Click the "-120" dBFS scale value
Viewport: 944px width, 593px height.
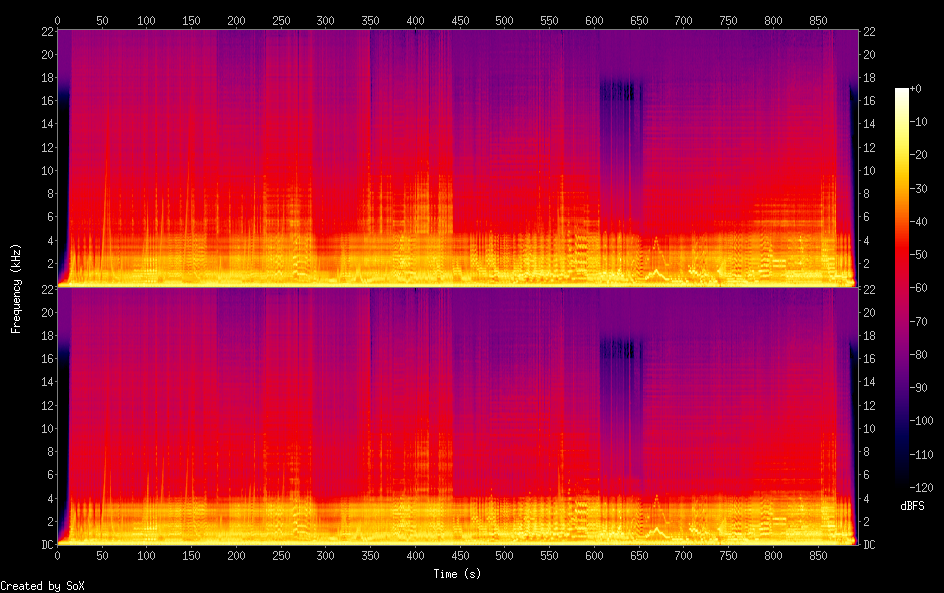[x=921, y=488]
